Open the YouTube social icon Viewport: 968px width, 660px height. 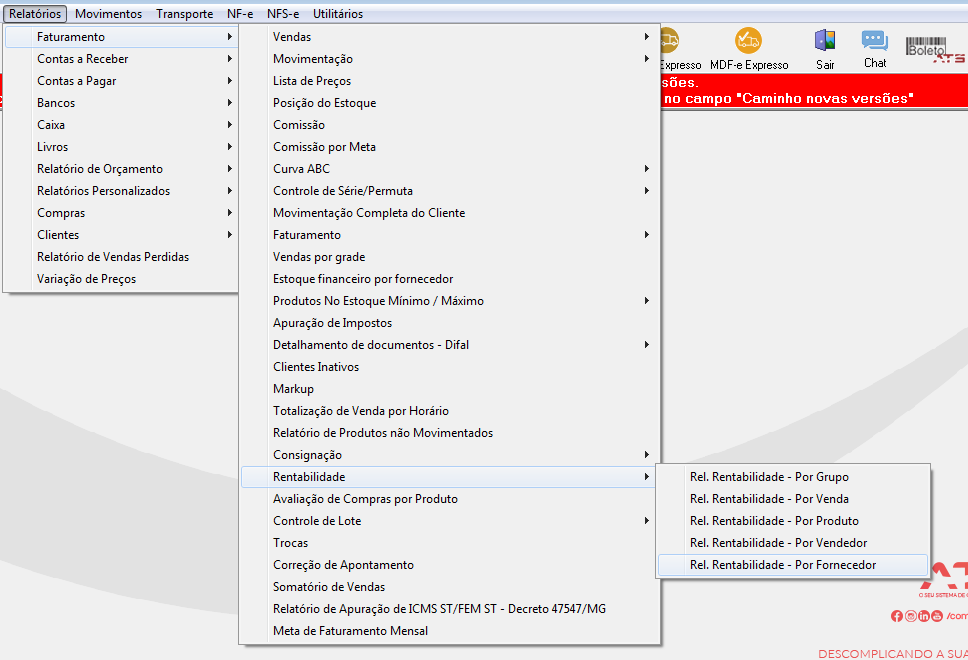[937, 616]
